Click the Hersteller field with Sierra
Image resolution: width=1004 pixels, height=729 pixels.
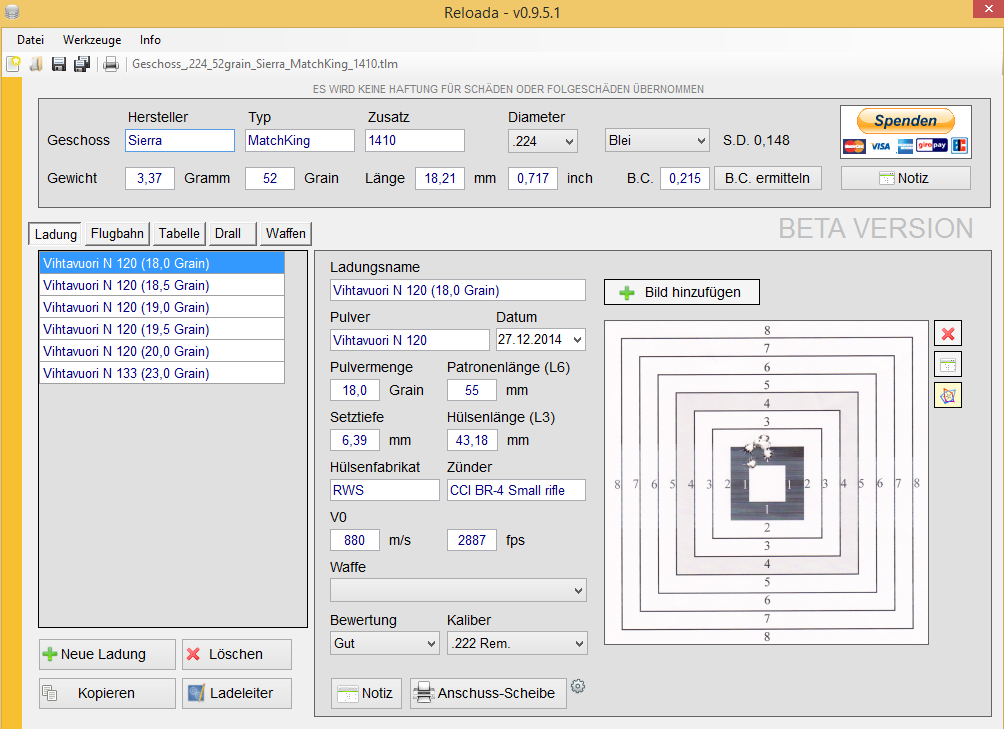[x=180, y=140]
